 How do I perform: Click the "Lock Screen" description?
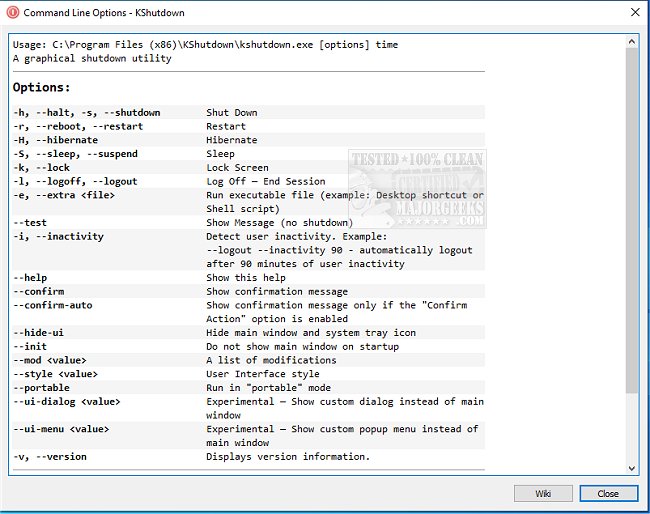point(238,167)
